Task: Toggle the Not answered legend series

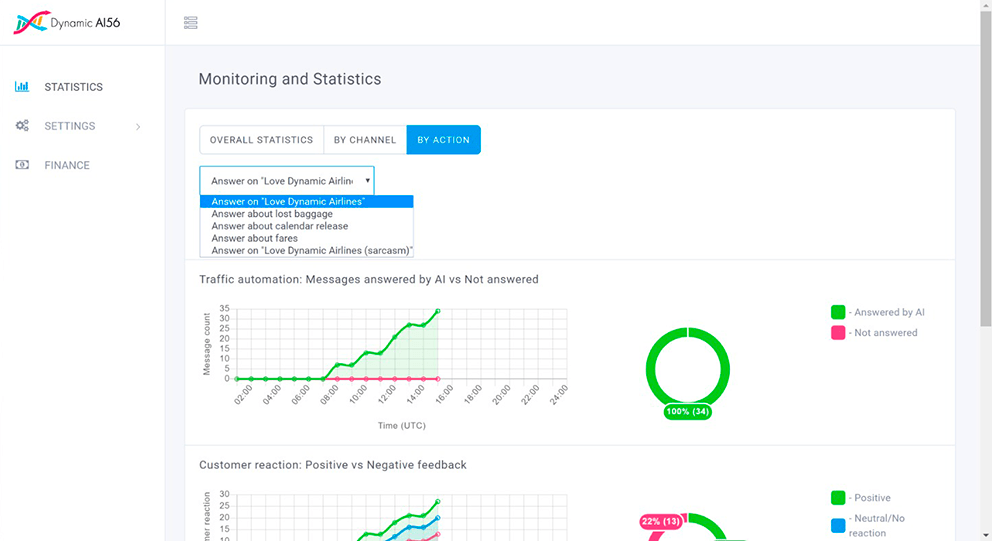Action: pos(838,332)
